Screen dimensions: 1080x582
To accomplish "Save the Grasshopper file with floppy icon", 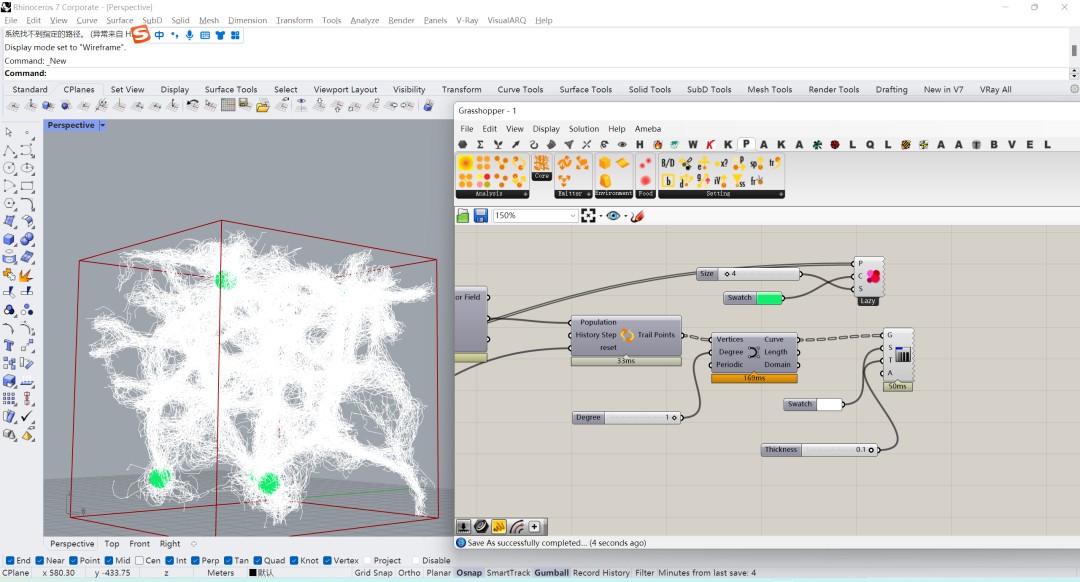I will [481, 216].
